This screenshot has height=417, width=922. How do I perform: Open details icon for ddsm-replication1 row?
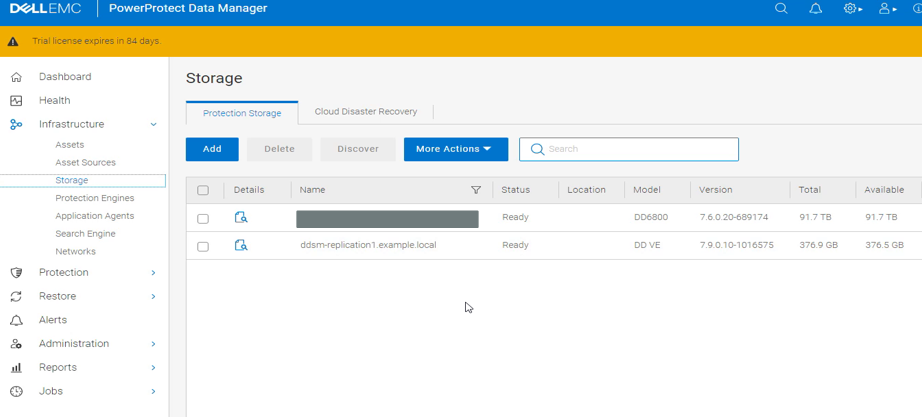[x=241, y=245]
